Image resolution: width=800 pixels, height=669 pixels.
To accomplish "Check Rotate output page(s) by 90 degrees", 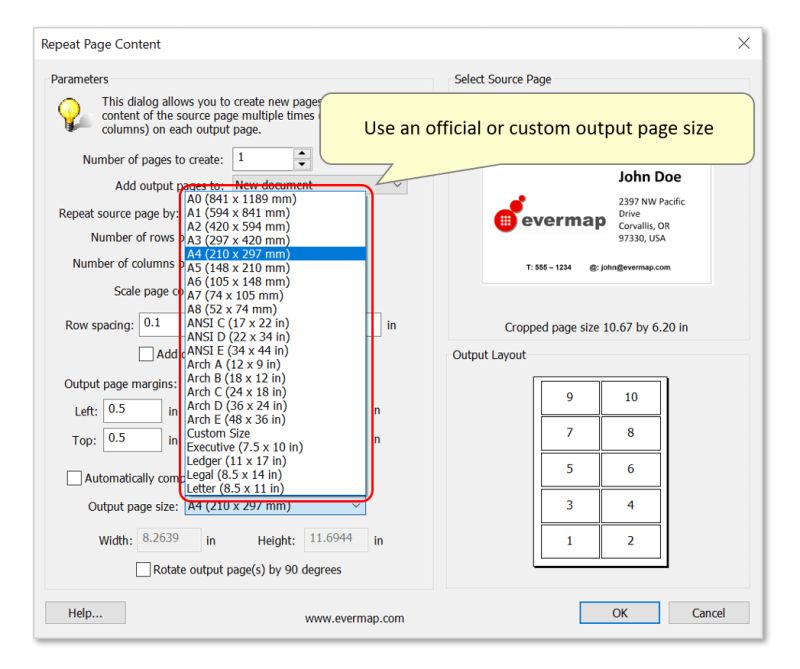I will (143, 569).
